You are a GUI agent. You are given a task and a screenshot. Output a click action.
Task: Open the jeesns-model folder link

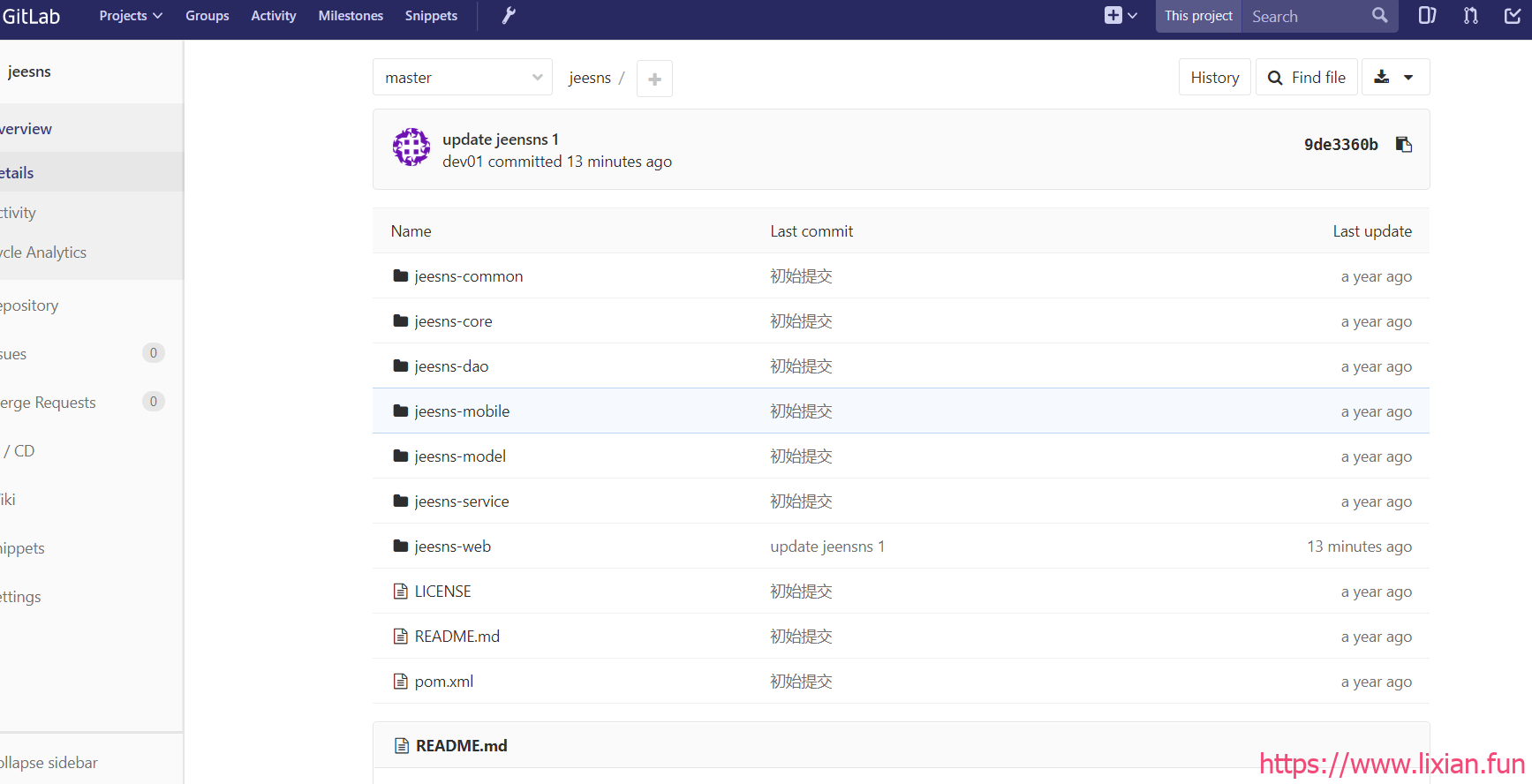(x=460, y=456)
